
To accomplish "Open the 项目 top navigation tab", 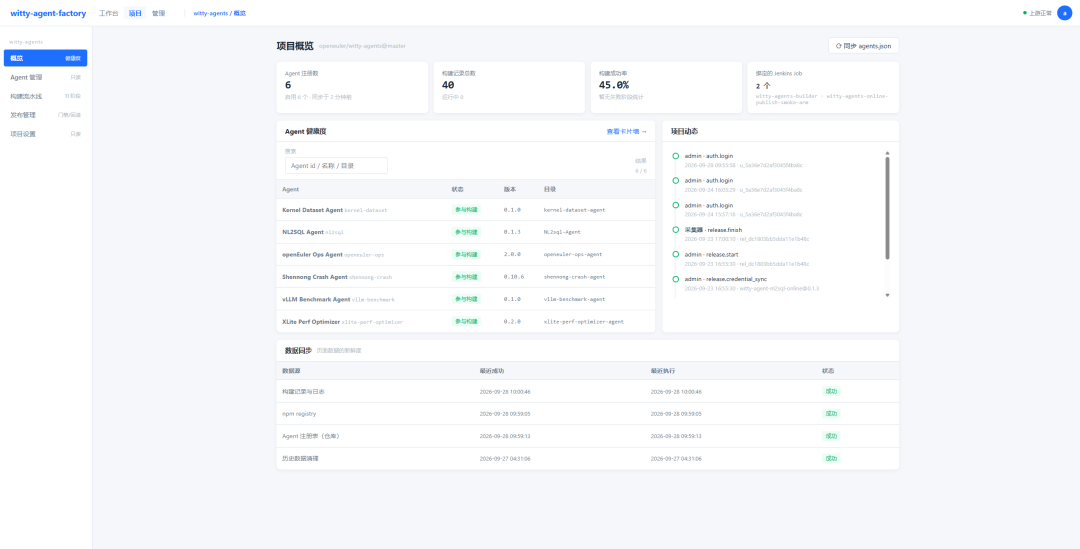I will pyautogui.click(x=135, y=13).
